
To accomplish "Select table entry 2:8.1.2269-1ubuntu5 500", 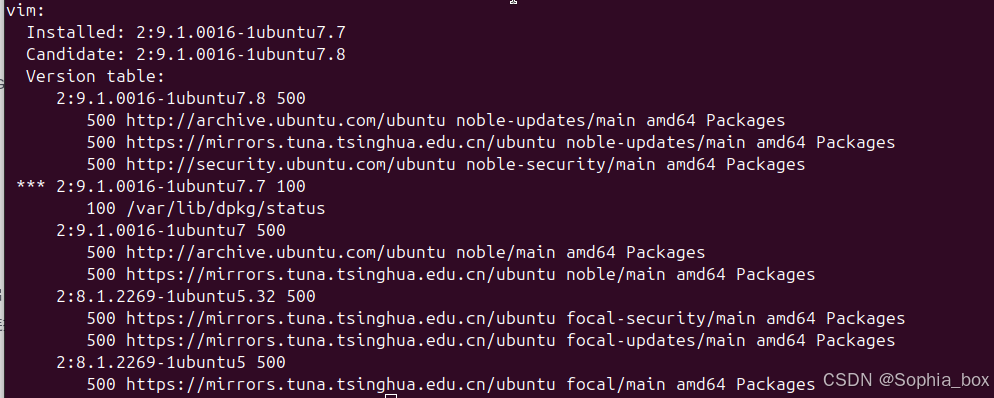I will (171, 363).
